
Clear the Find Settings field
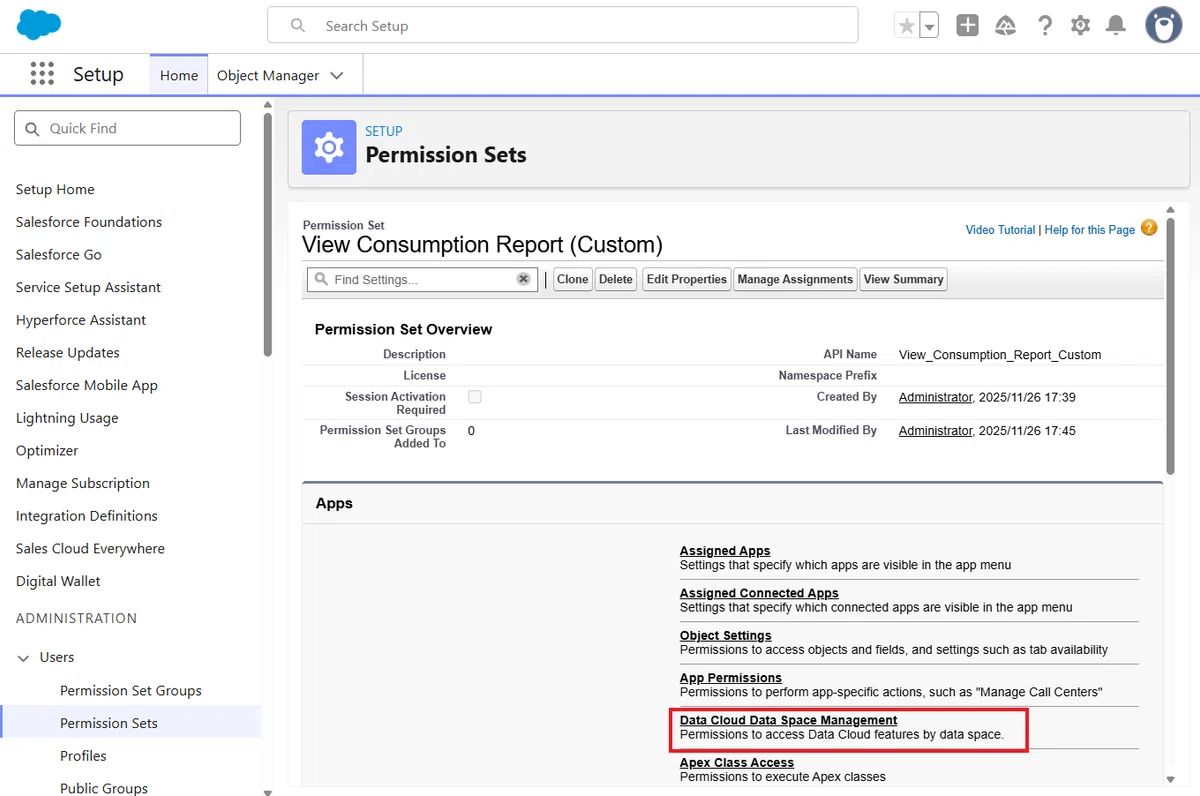(523, 279)
